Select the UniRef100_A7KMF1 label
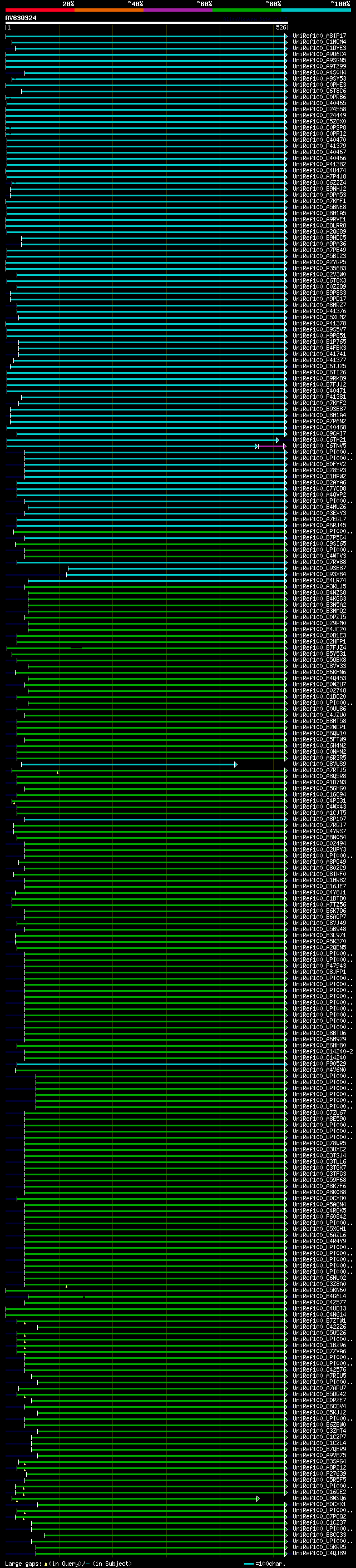The image size is (356, 1568). pyautogui.click(x=319, y=201)
